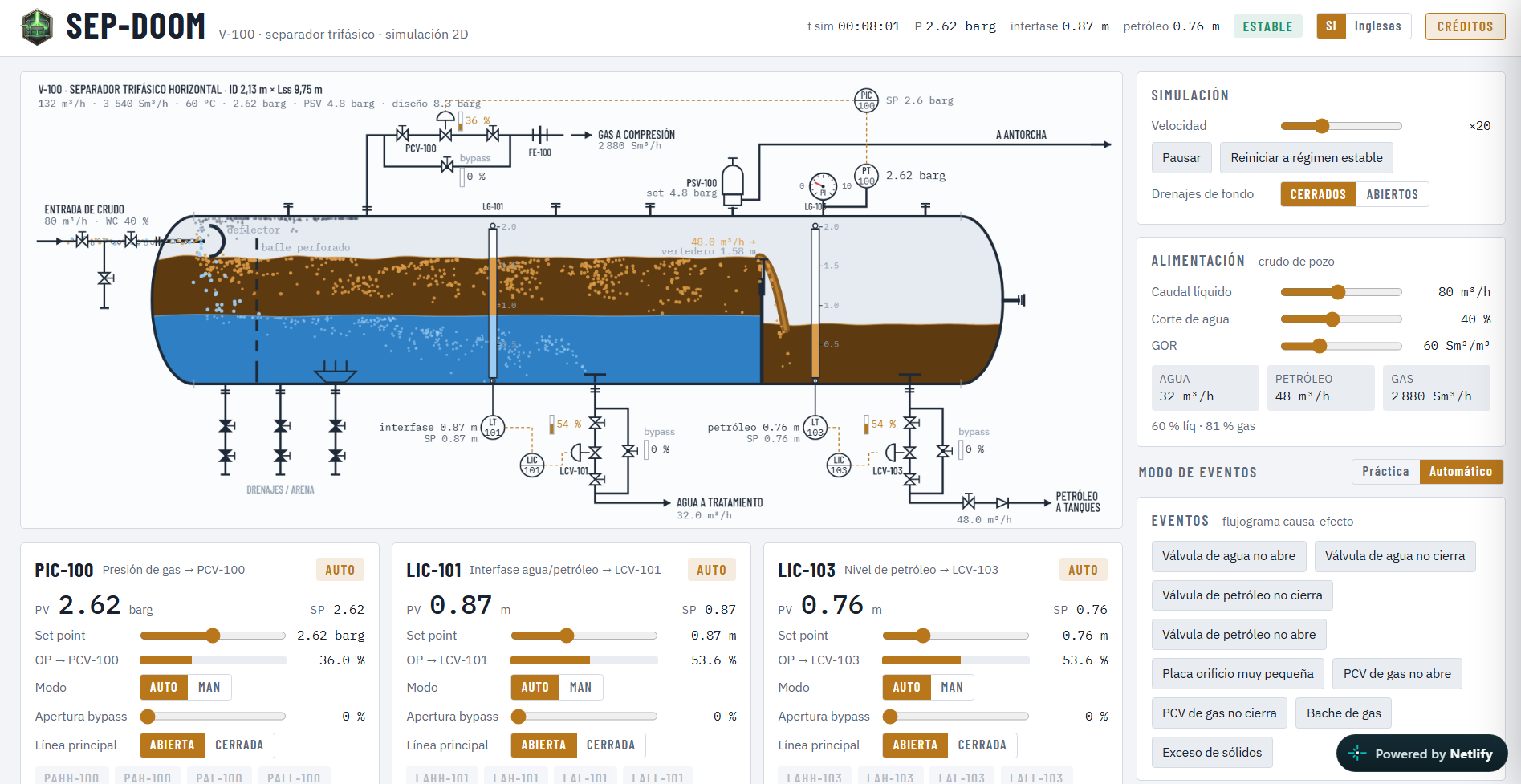Click the LT-103 level transmitter bubble
Screen dimensions: 1521x784
pyautogui.click(x=815, y=427)
